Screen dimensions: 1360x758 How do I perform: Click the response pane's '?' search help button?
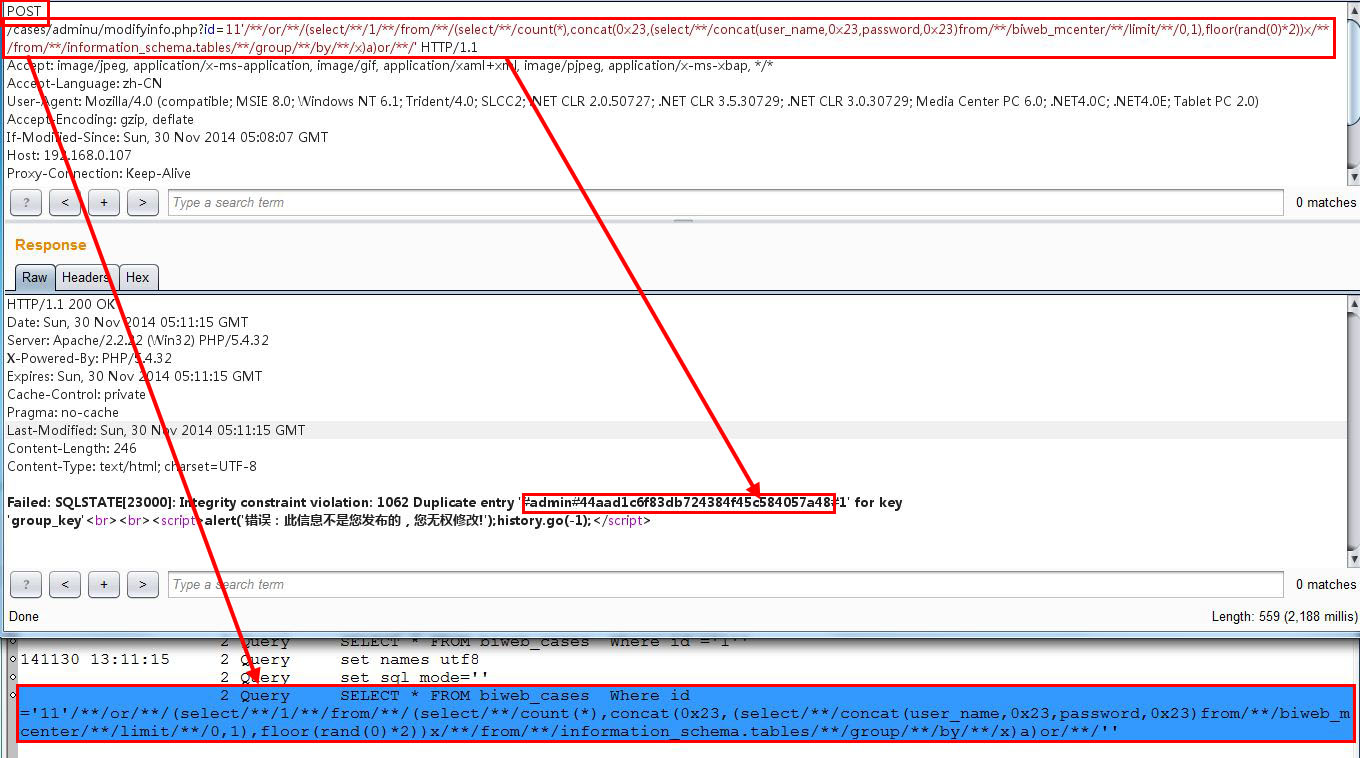tap(26, 585)
